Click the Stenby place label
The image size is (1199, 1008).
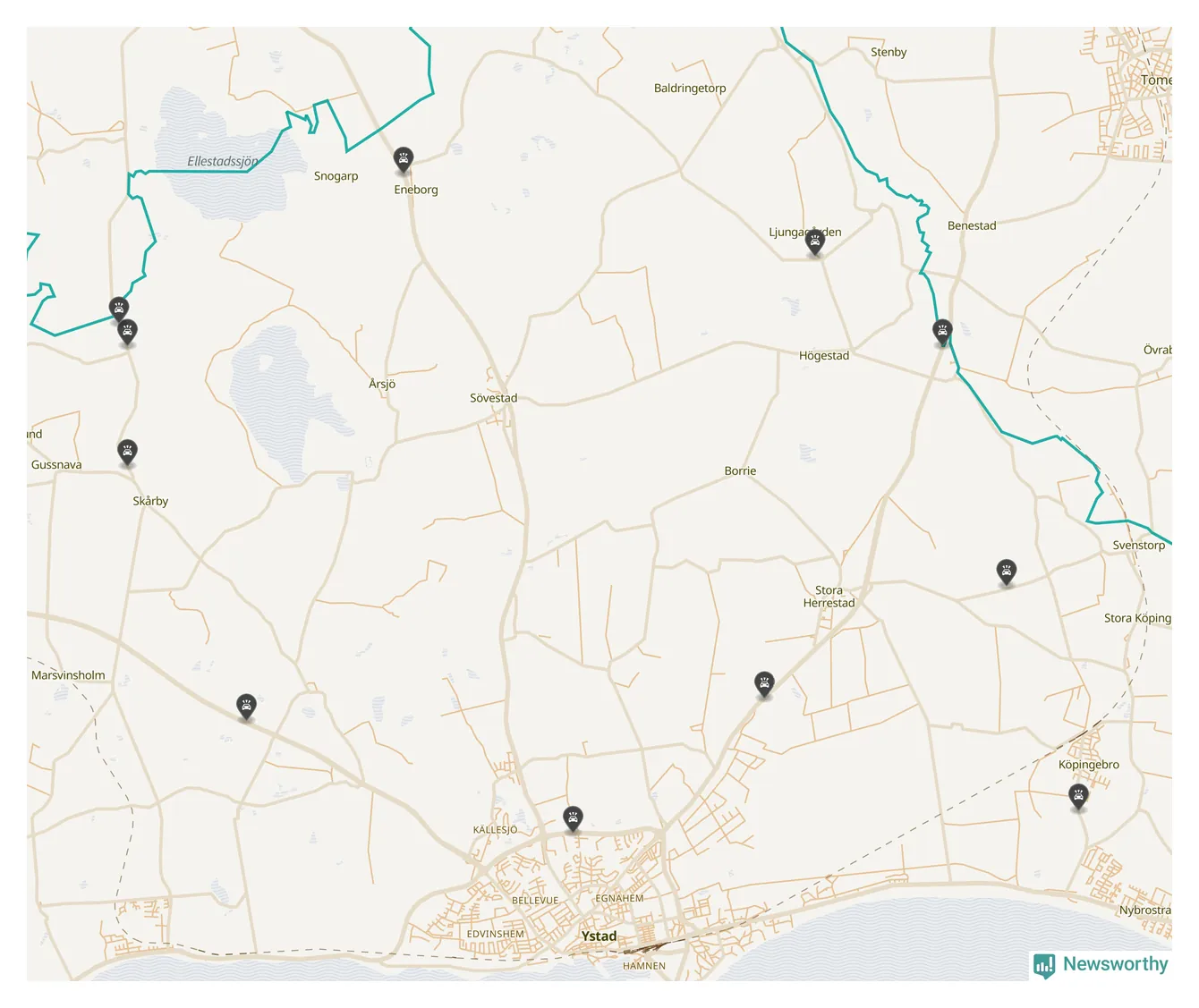pos(889,52)
